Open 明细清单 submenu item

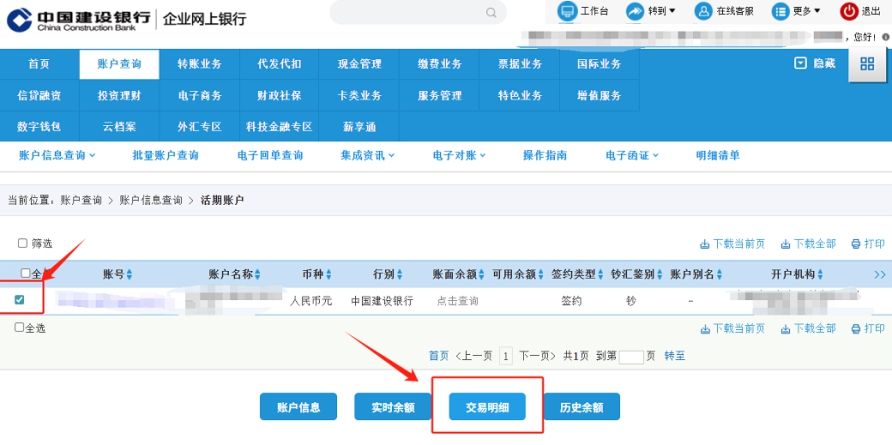[718, 155]
